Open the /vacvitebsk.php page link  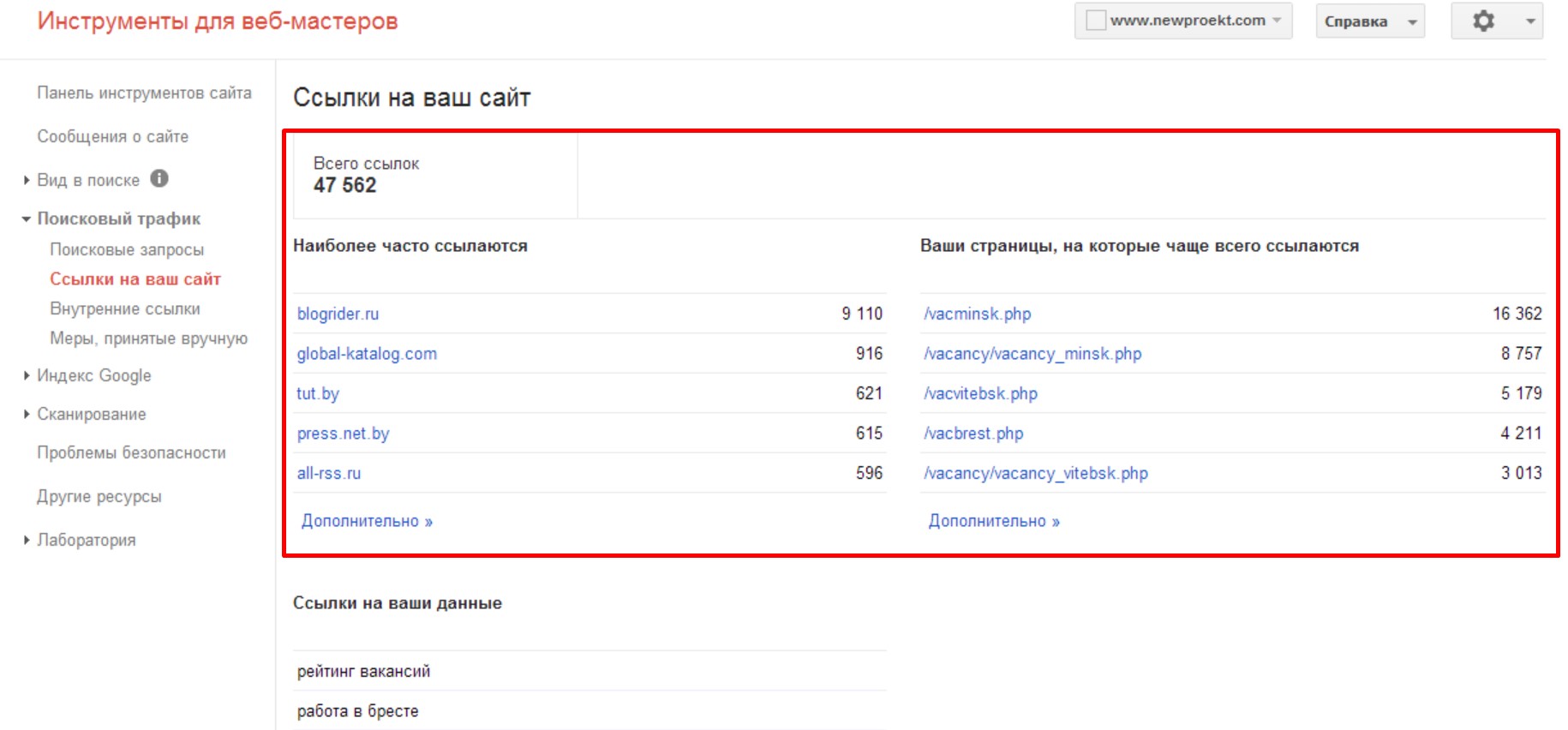[x=980, y=393]
